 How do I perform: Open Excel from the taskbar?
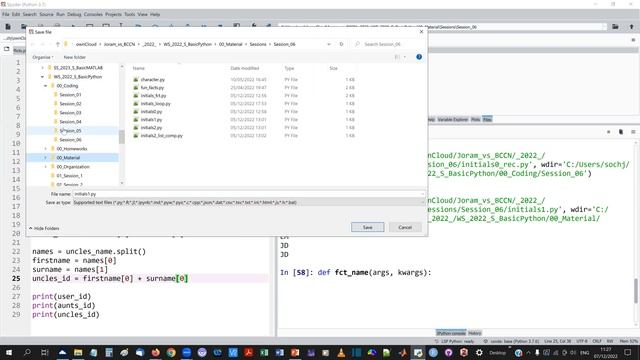(x=264, y=352)
